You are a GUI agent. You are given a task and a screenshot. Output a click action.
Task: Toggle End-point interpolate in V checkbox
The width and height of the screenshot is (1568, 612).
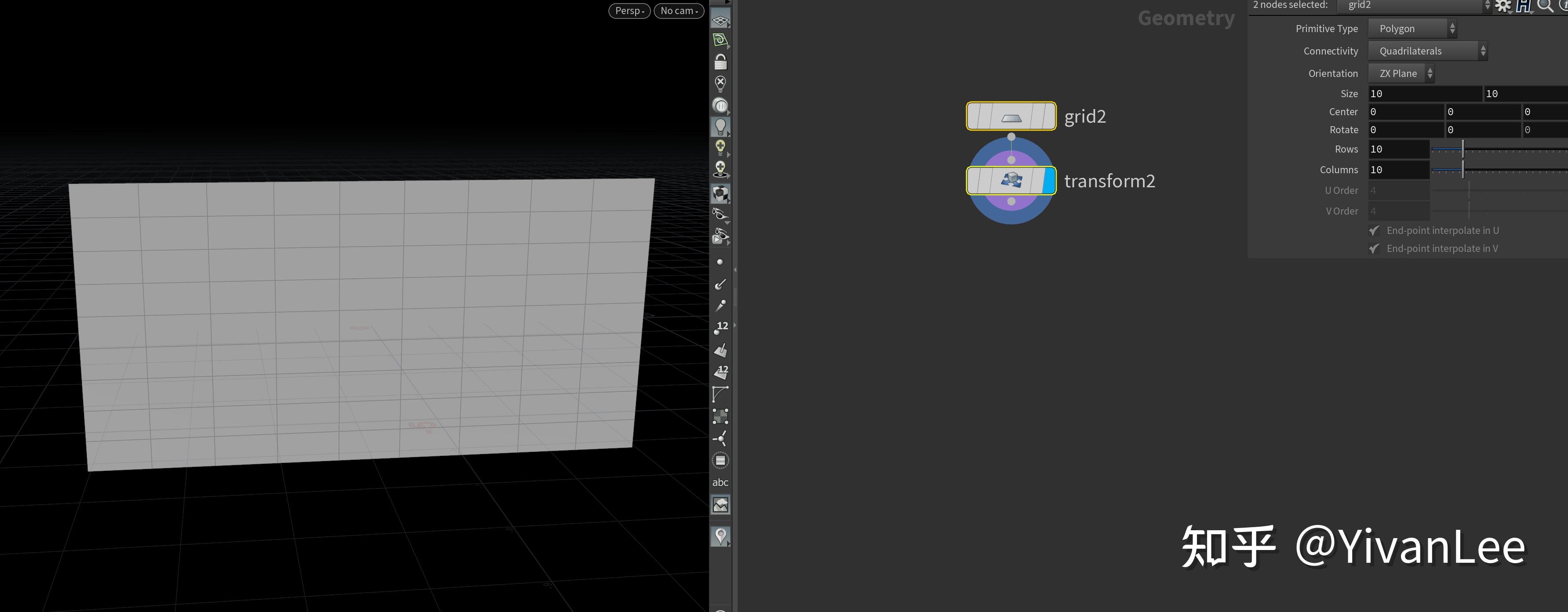click(x=1374, y=248)
